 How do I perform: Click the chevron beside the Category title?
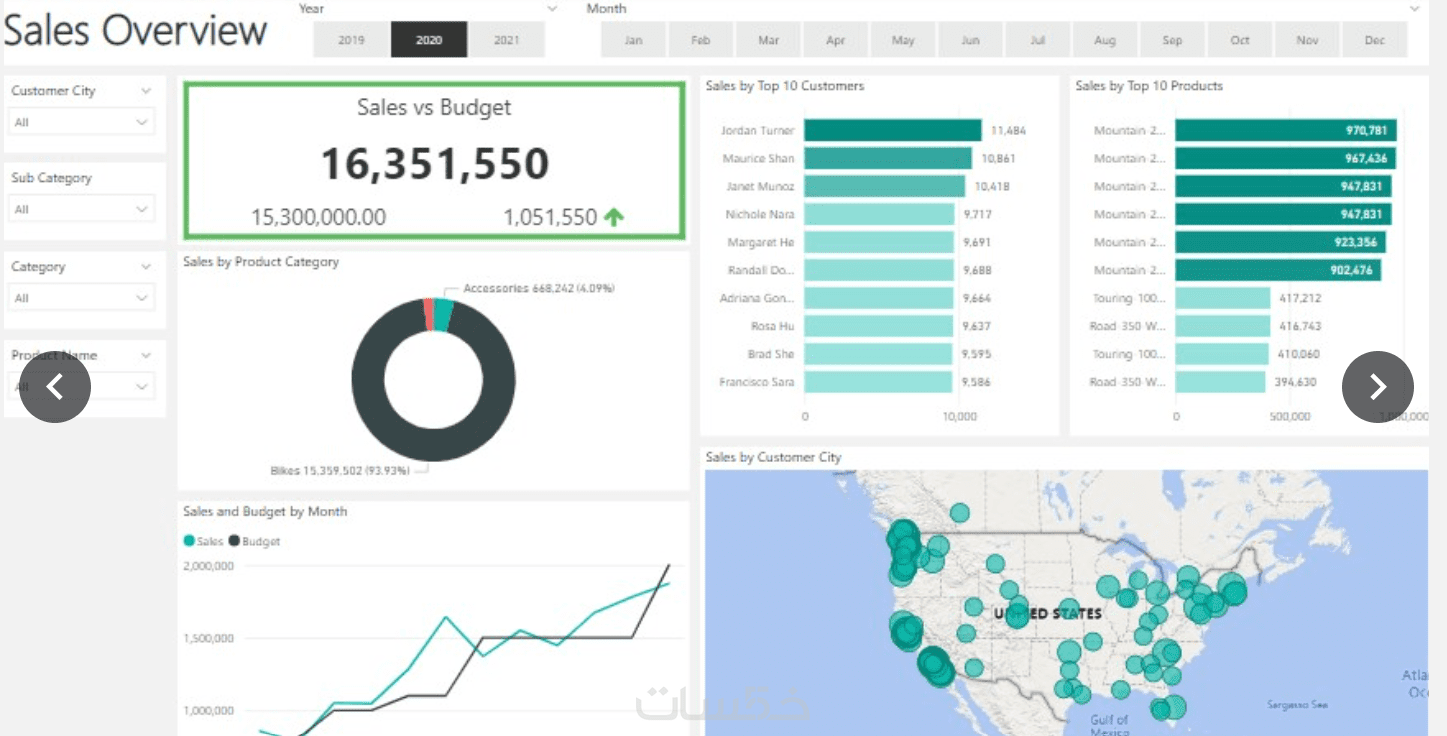click(146, 267)
